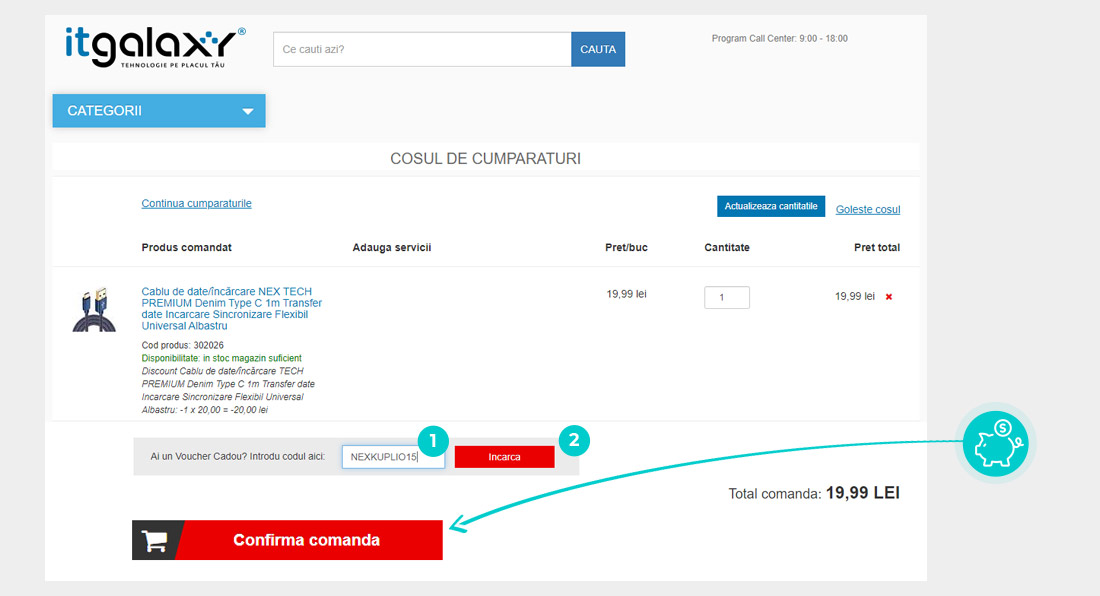This screenshot has height=596, width=1100.
Task: Click 'Disponibilitate: in stoc magazin suficient' text
Action: (222, 358)
